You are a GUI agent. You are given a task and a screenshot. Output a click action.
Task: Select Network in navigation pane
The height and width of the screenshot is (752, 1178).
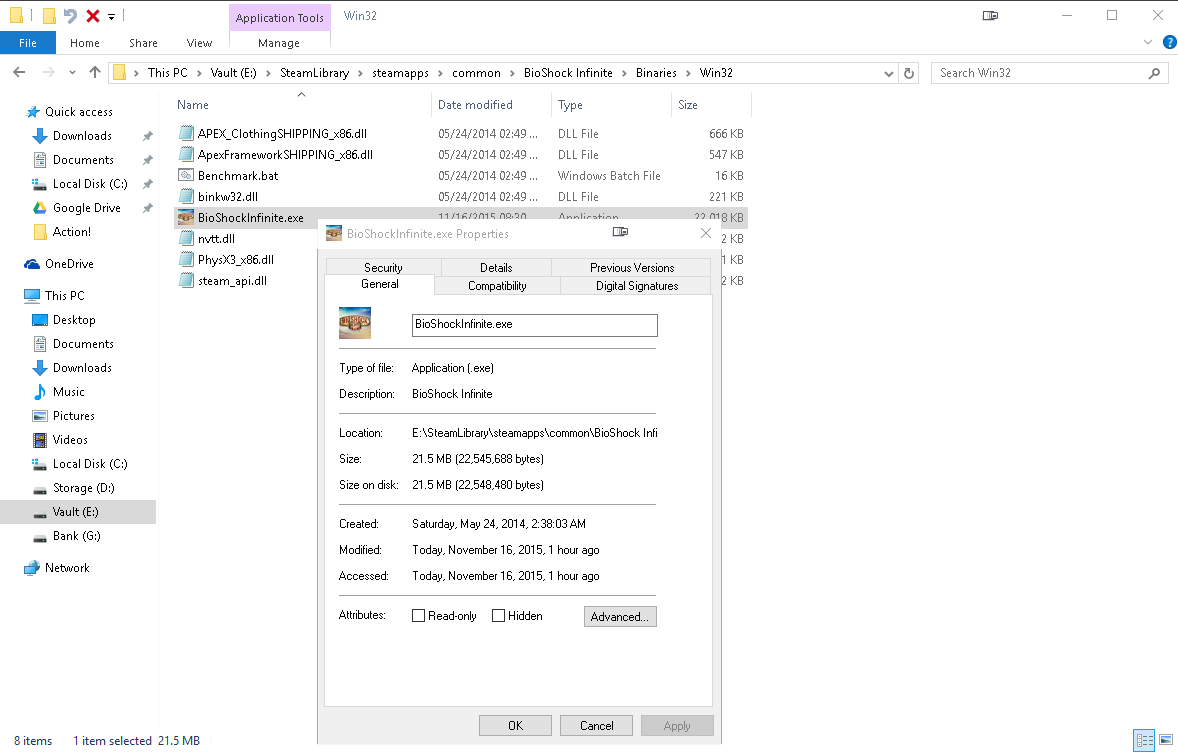tap(67, 568)
